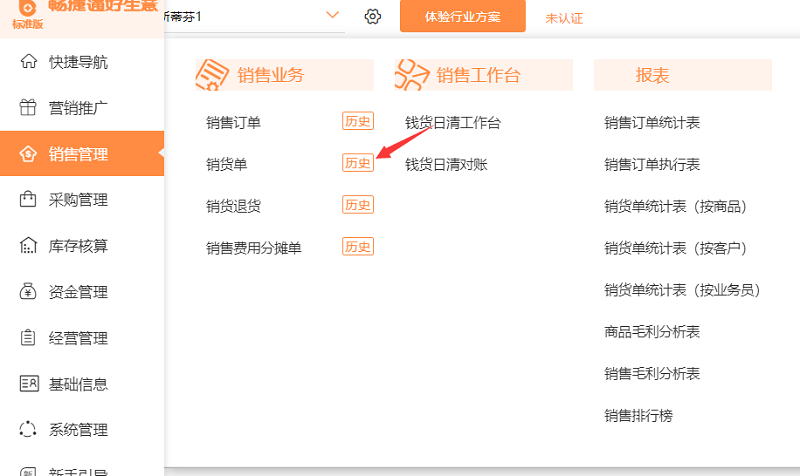Open 经营管理 menu item
This screenshot has height=476, width=800.
78,338
